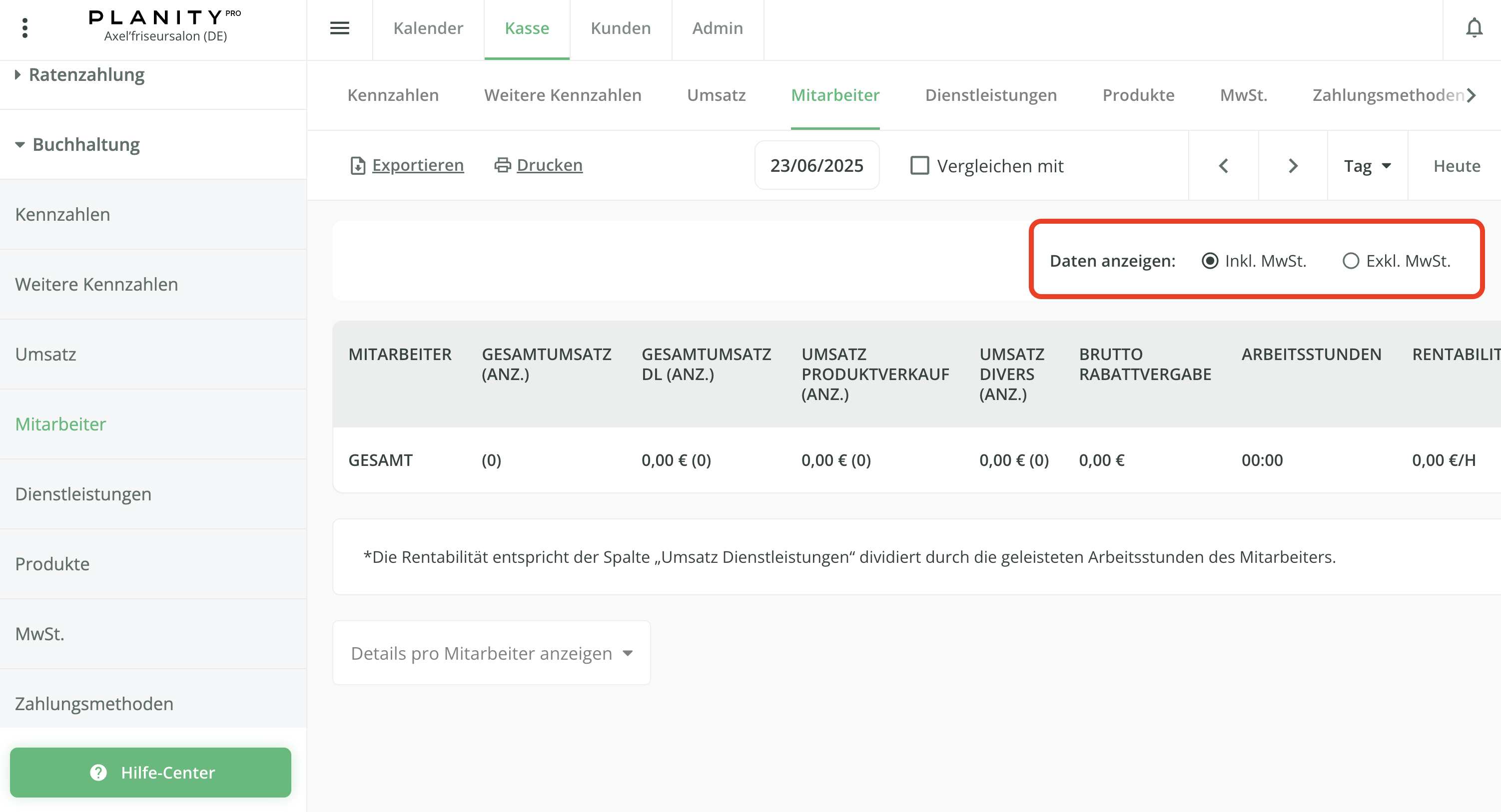The height and width of the screenshot is (812, 1501).
Task: Go to next day arrow
Action: [1293, 166]
